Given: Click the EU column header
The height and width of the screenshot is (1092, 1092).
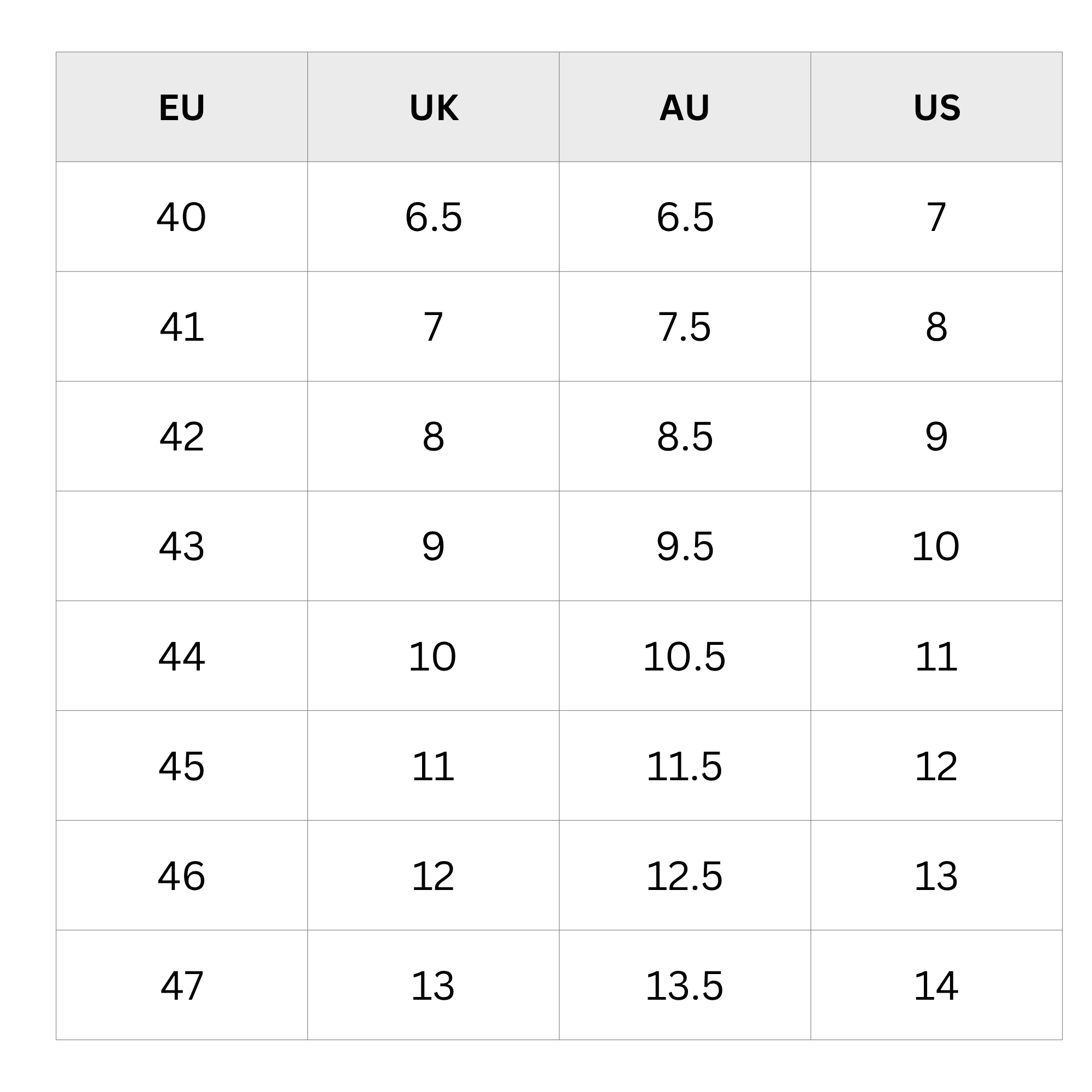Looking at the screenshot, I should click(181, 108).
